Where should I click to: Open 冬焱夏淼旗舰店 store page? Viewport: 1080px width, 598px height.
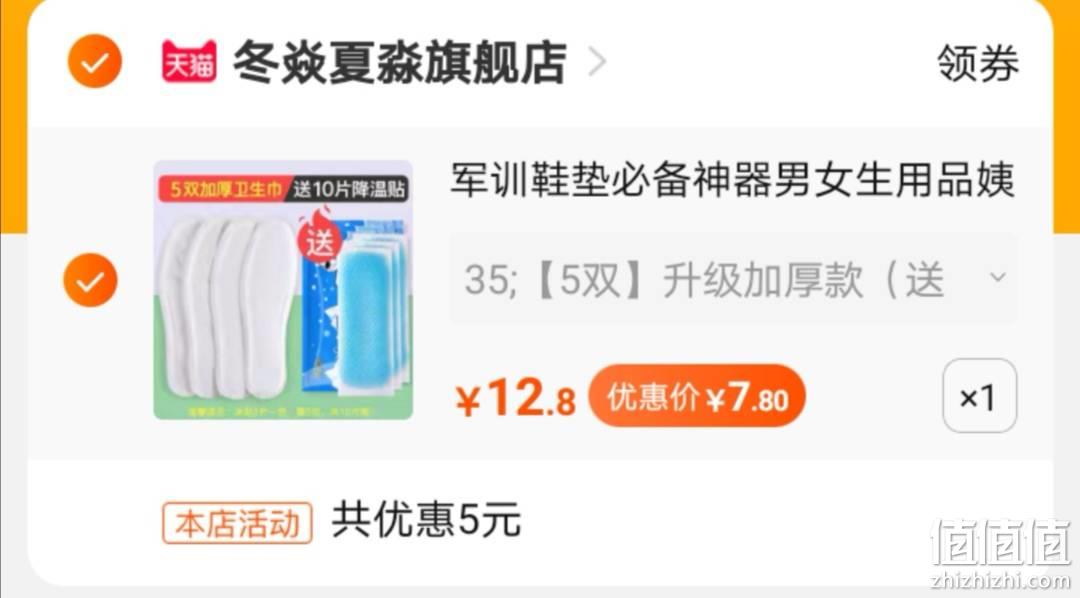pyautogui.click(x=400, y=62)
